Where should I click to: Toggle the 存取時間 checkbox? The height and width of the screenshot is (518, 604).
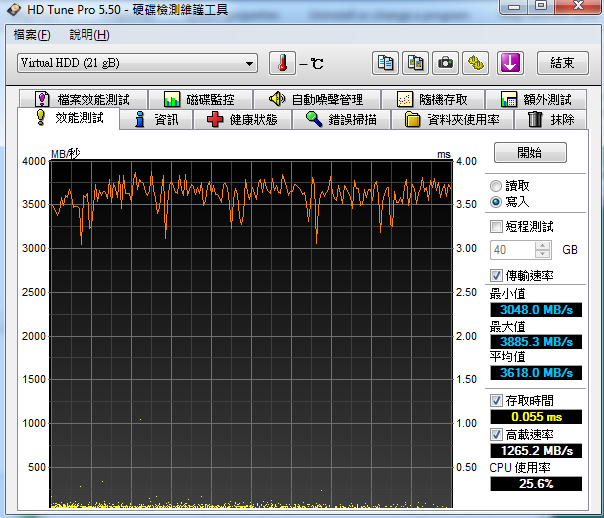pyautogui.click(x=497, y=400)
